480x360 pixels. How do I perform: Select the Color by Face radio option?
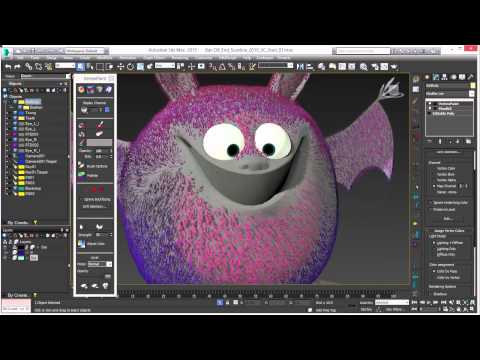(434, 271)
